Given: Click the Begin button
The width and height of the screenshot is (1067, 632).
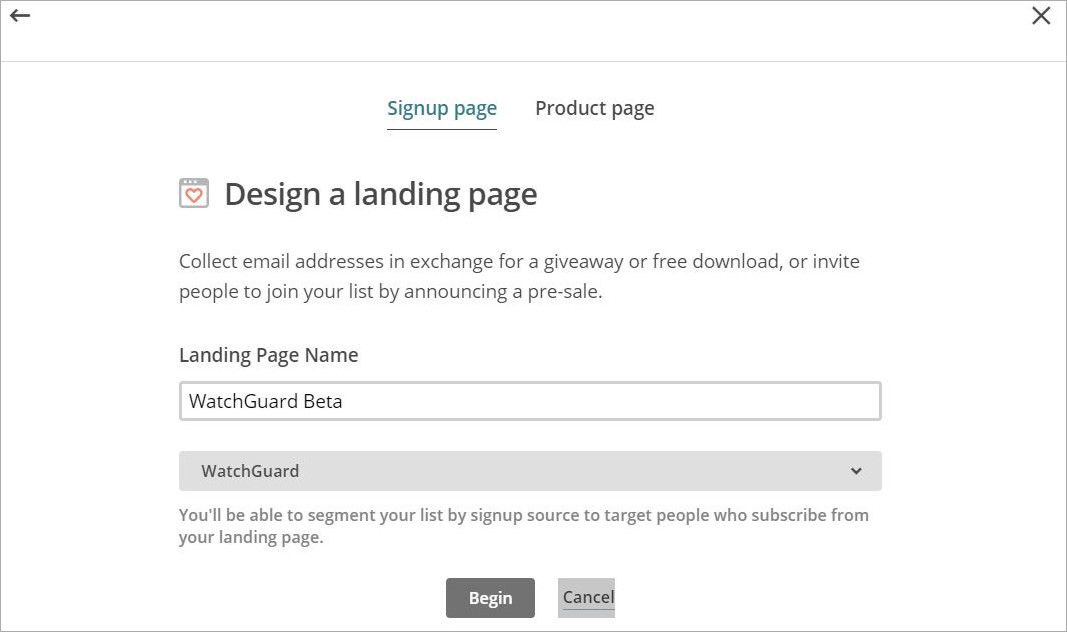Looking at the screenshot, I should click(490, 597).
